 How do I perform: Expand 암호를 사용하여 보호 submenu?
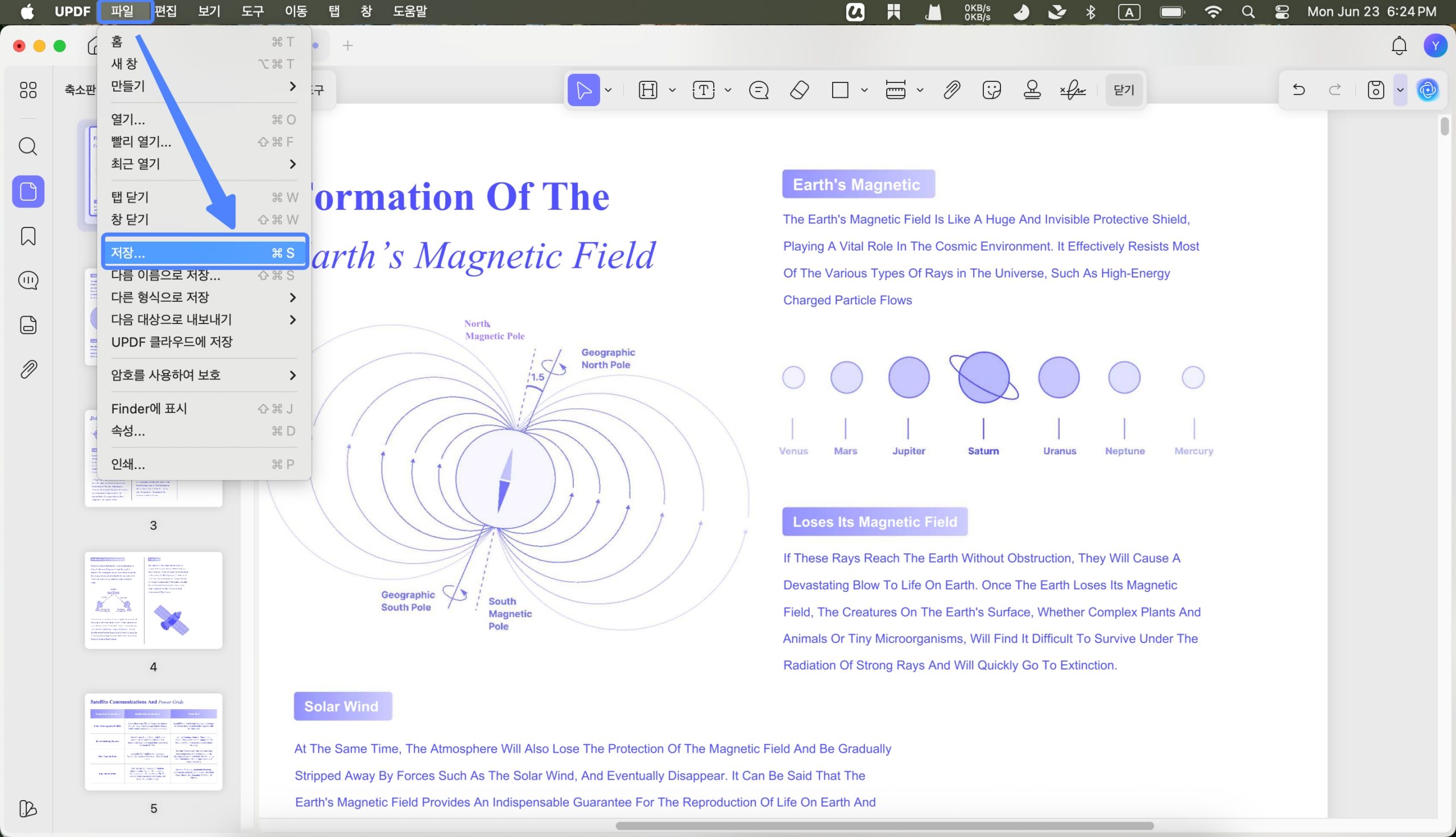[204, 375]
